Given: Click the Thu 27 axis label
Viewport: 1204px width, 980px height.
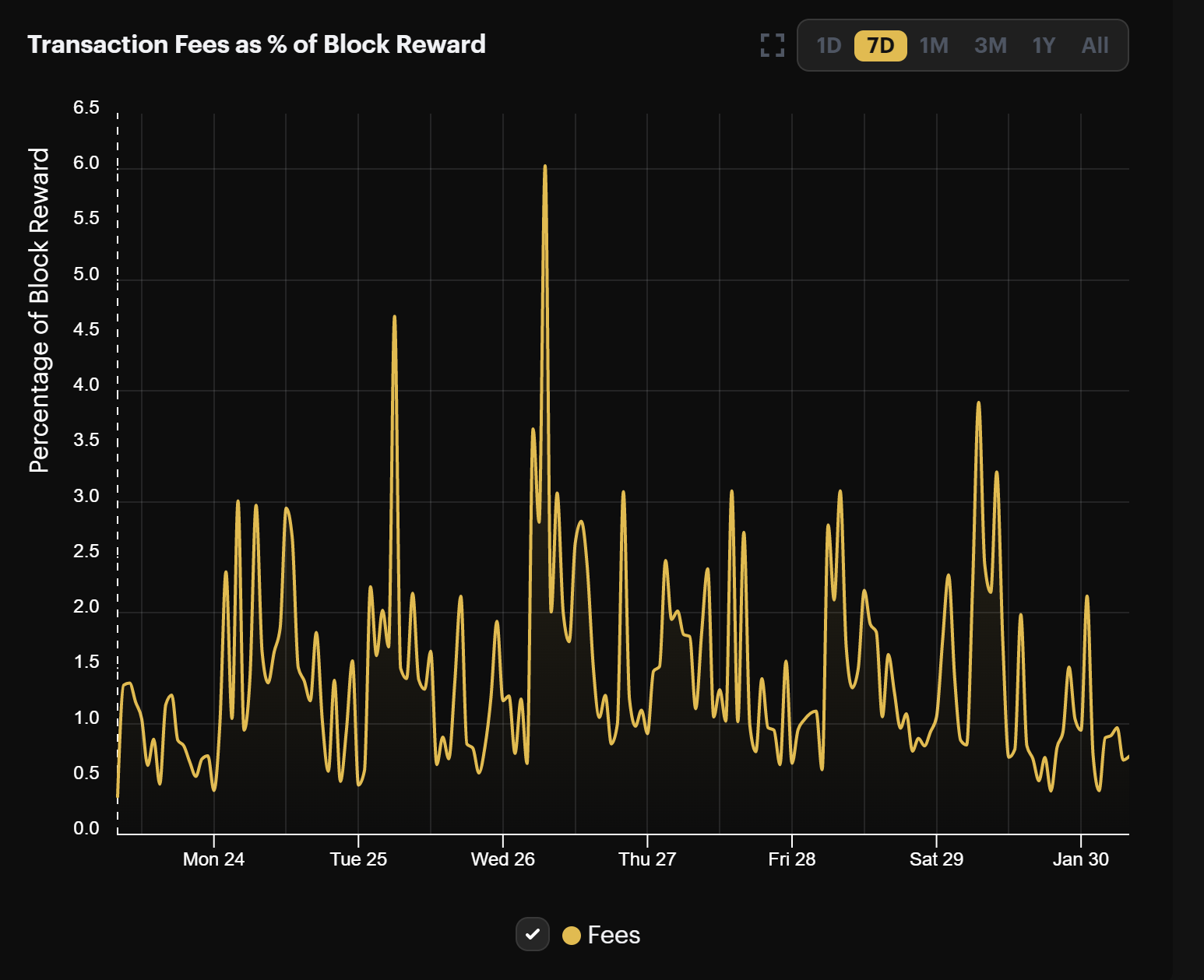Looking at the screenshot, I should coord(647,859).
